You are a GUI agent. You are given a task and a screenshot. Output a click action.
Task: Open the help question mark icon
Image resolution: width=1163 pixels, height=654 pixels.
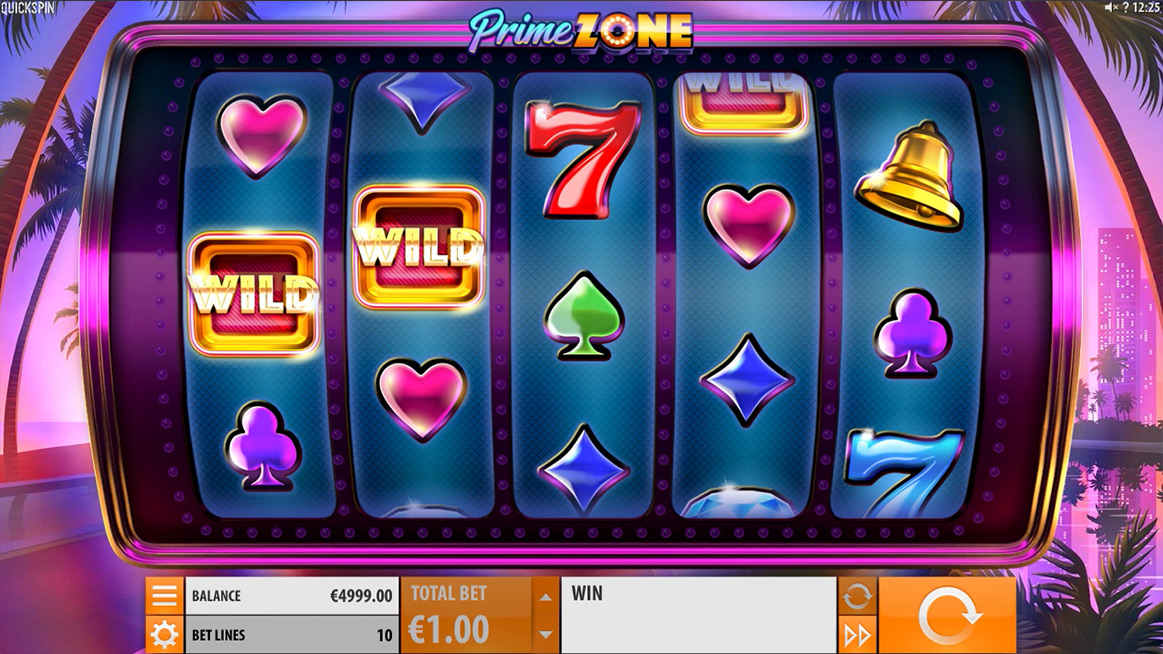click(x=1125, y=7)
